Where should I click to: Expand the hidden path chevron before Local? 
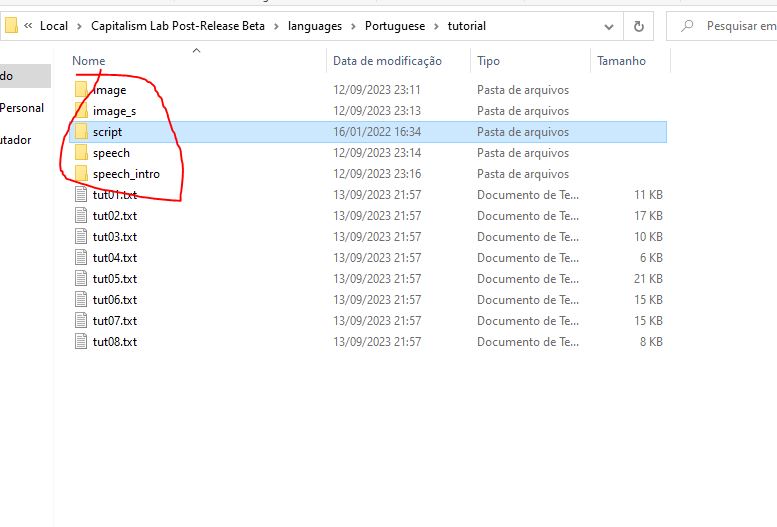tap(28, 26)
